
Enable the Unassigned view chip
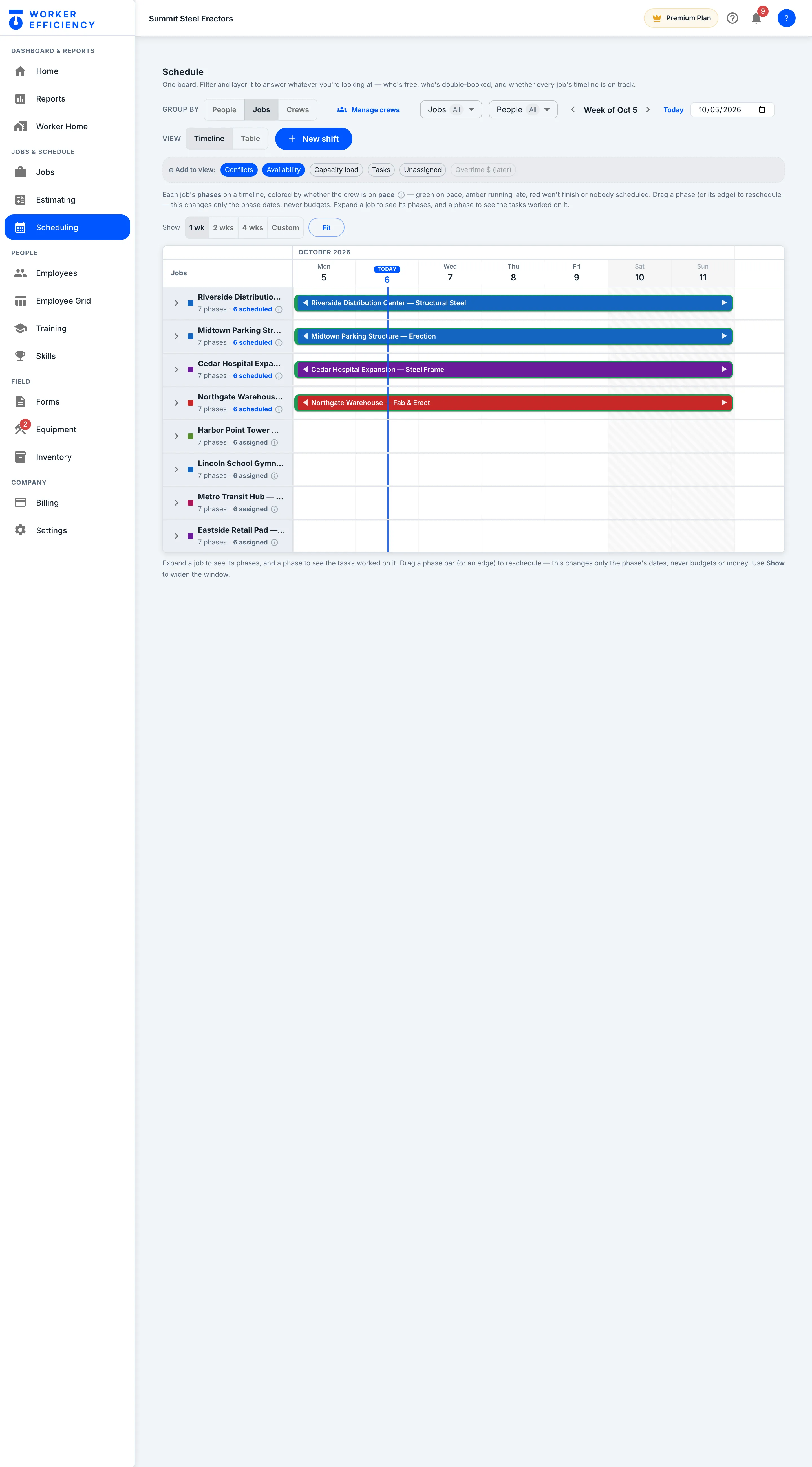pos(423,170)
